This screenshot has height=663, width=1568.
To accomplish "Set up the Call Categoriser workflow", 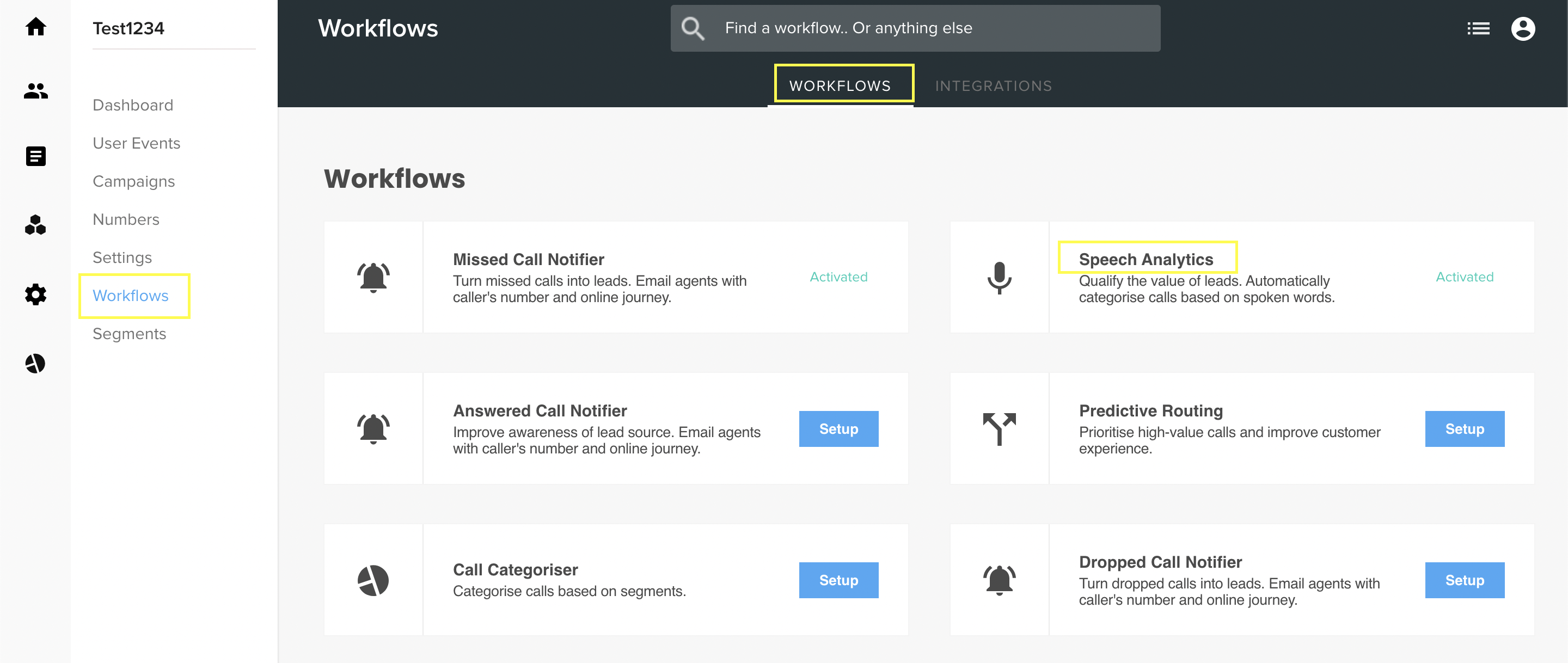I will (838, 580).
